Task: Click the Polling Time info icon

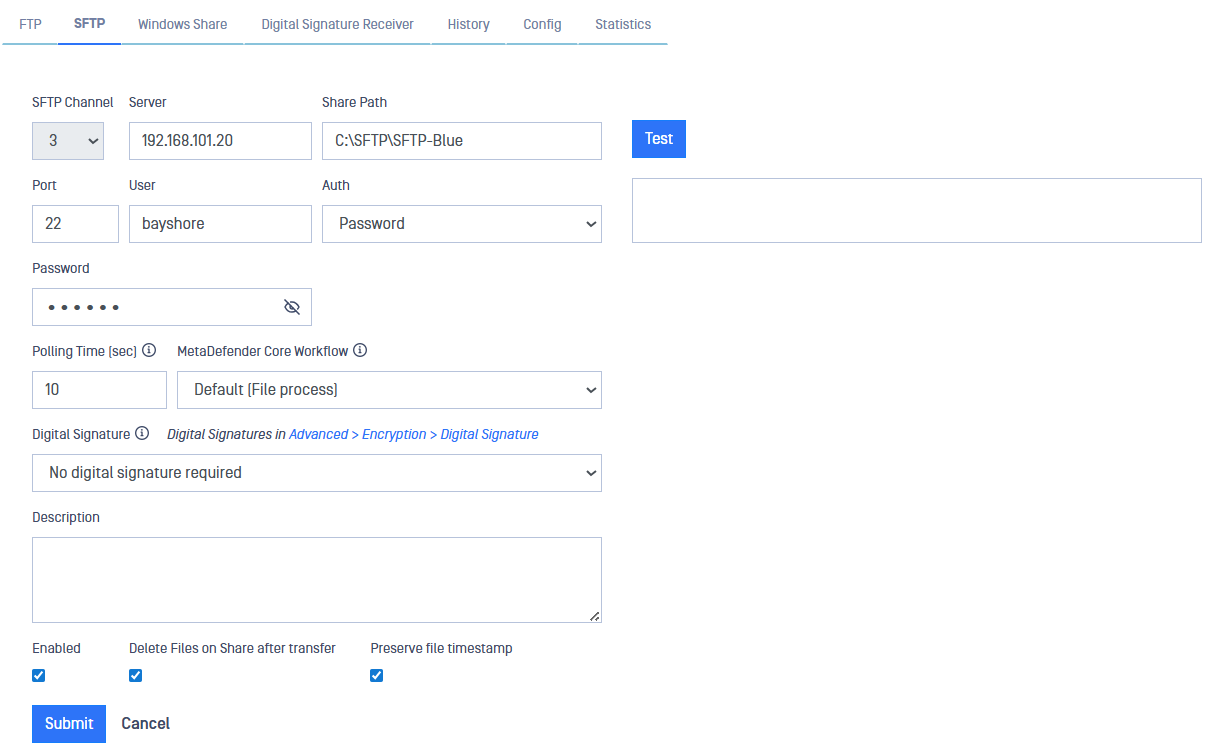Action: 149,351
